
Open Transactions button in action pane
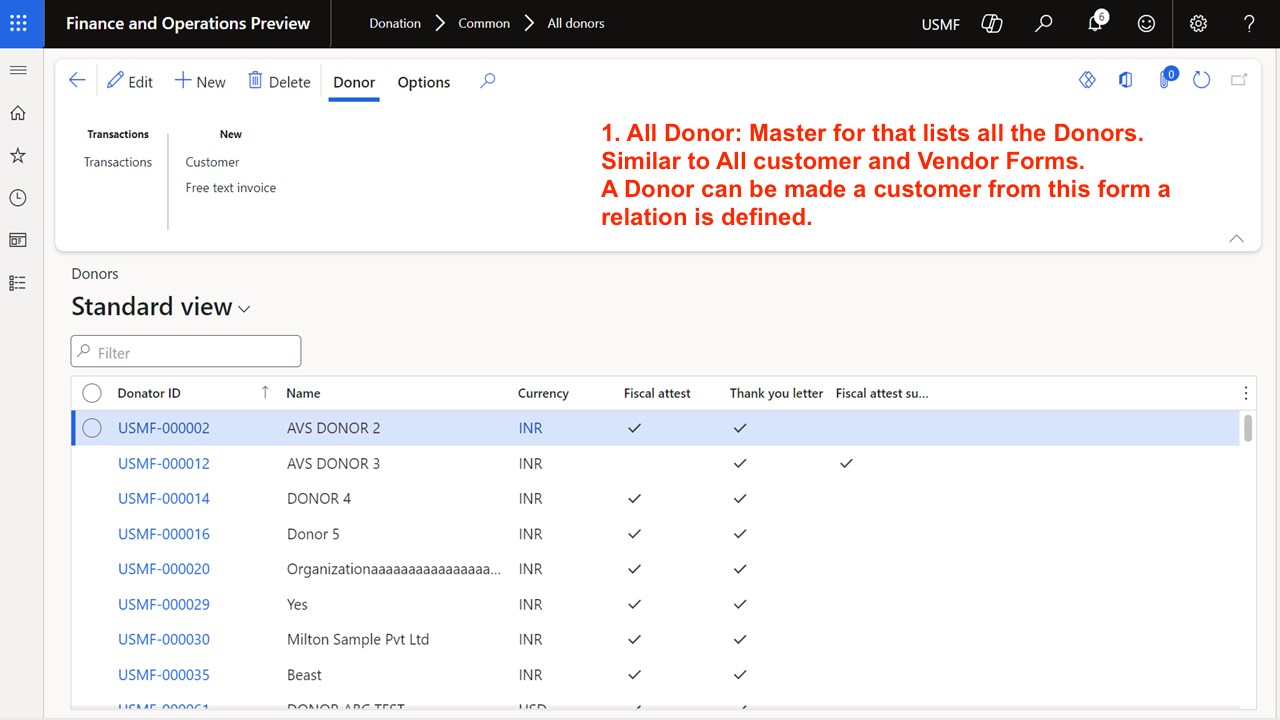[118, 162]
